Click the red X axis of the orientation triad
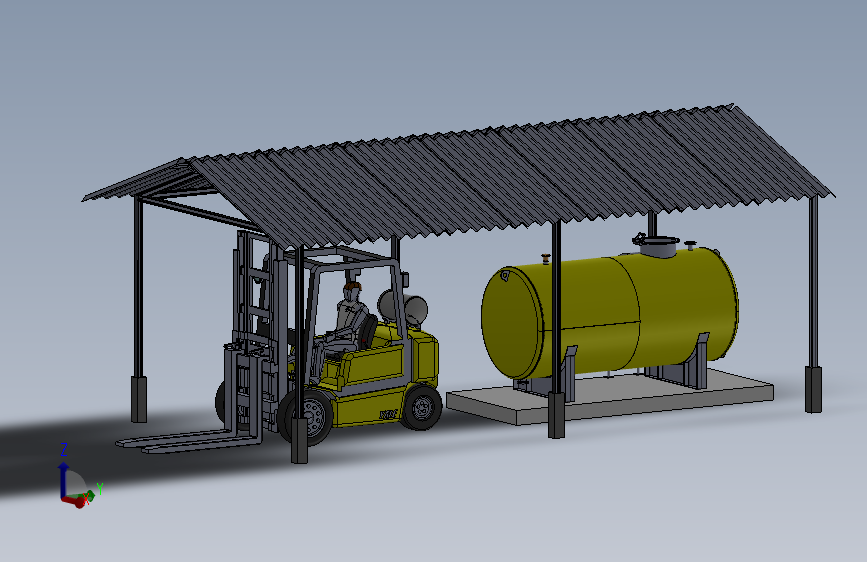Viewport: 867px width, 562px height. 74,501
